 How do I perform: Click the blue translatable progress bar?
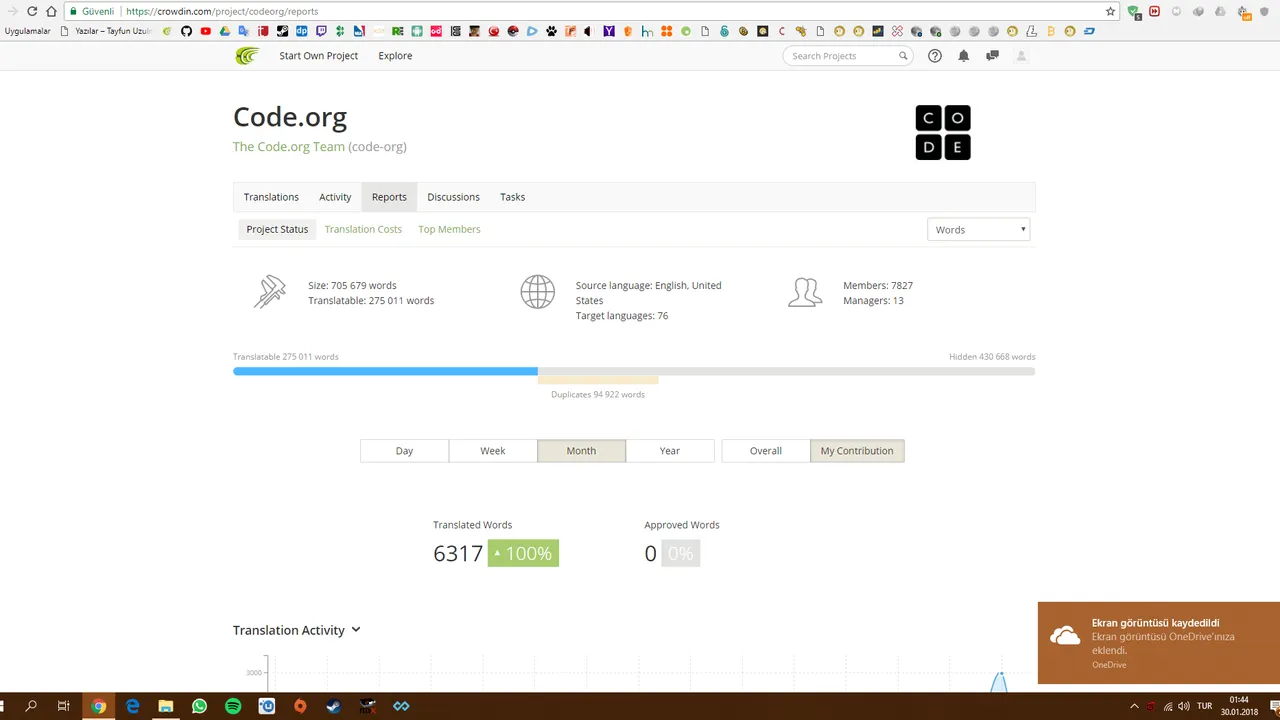coord(385,371)
